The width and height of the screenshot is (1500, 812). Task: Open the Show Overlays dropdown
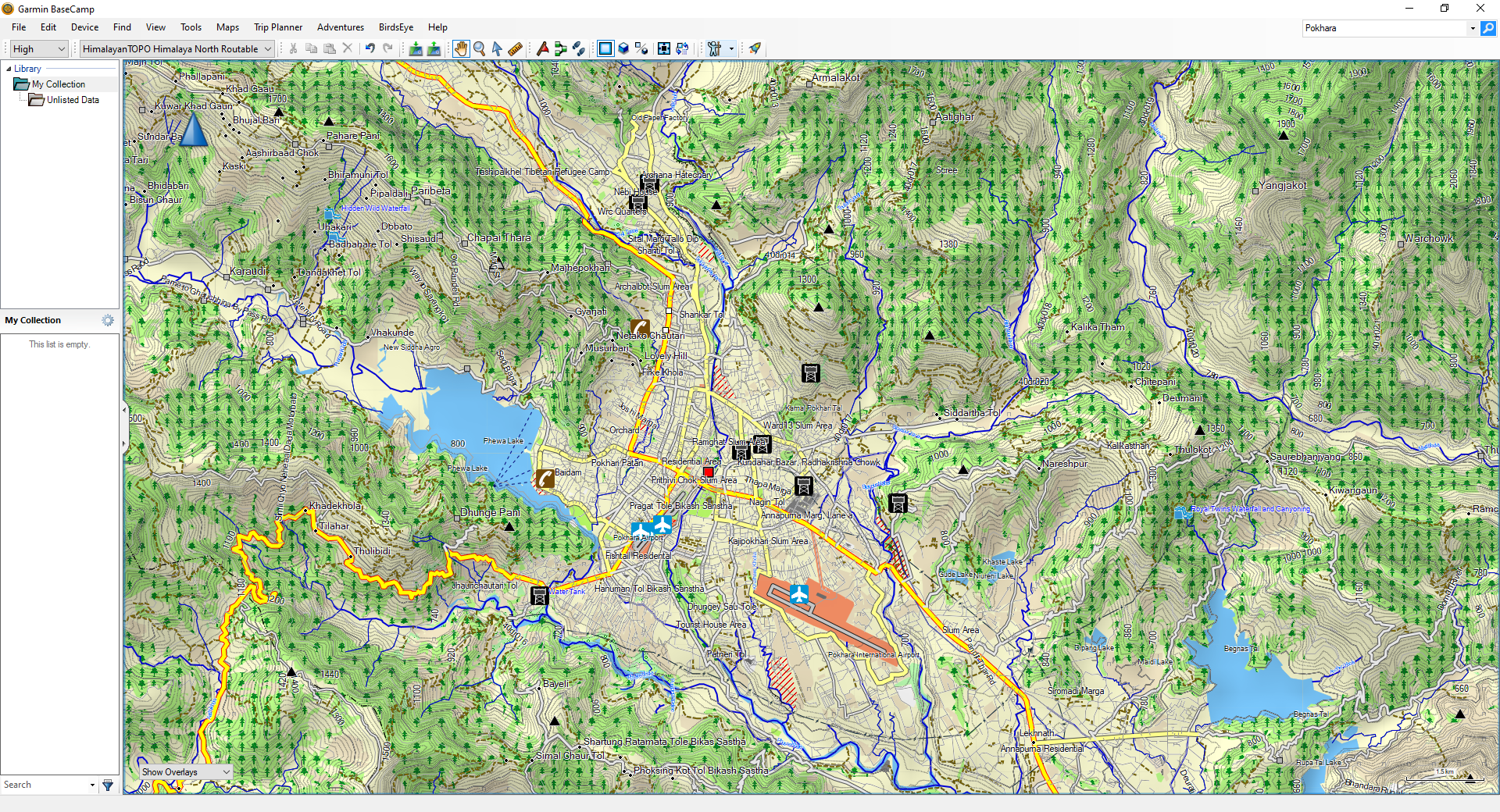pyautogui.click(x=185, y=771)
